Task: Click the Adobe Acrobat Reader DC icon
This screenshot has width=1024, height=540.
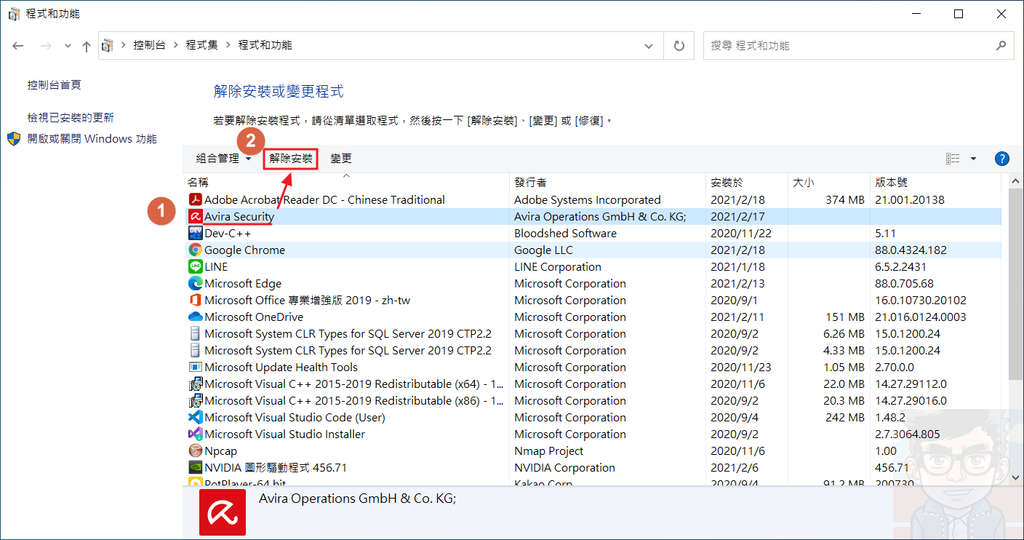Action: coord(195,200)
